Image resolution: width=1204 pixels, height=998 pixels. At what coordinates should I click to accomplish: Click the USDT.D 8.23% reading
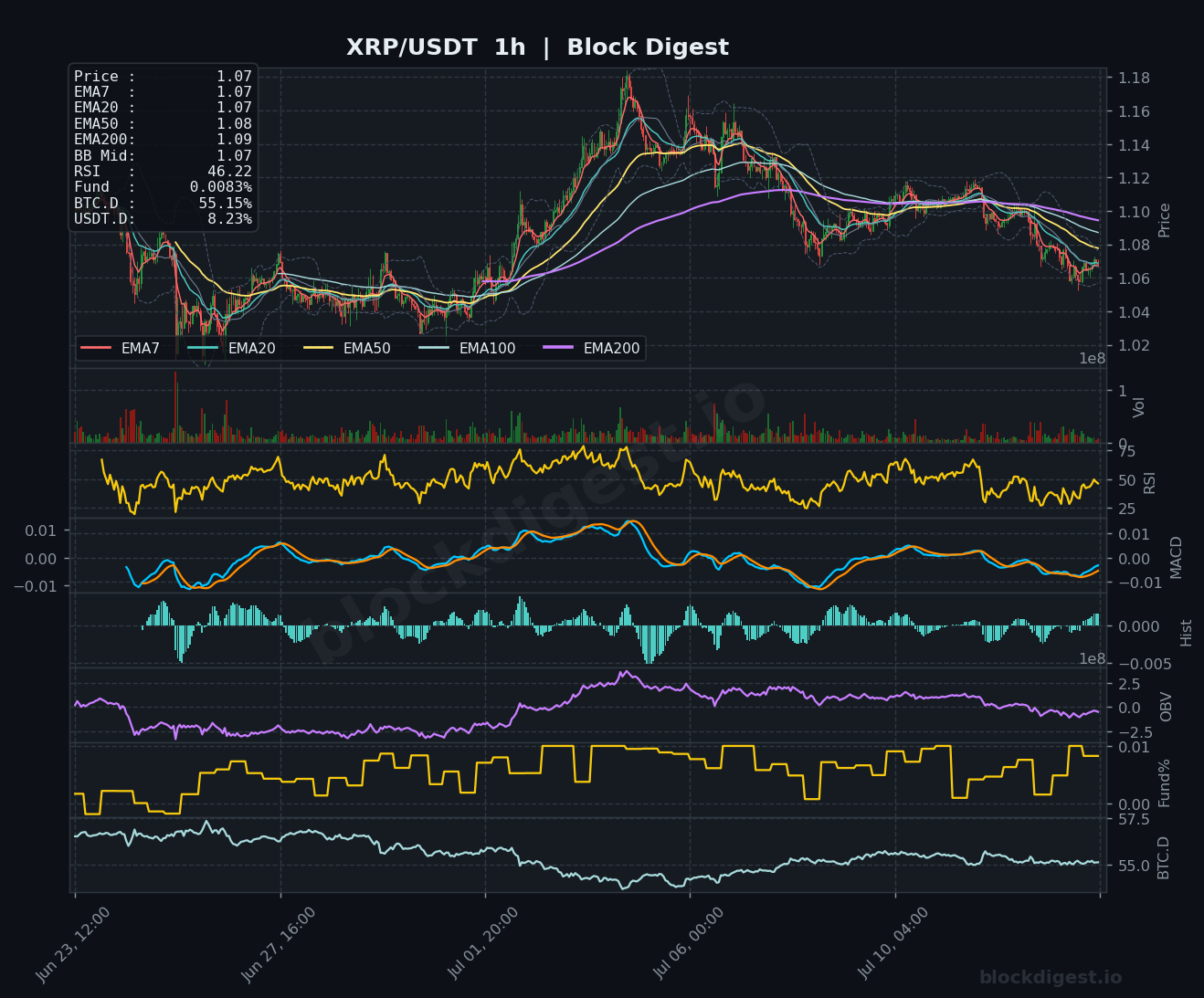pyautogui.click(x=163, y=219)
